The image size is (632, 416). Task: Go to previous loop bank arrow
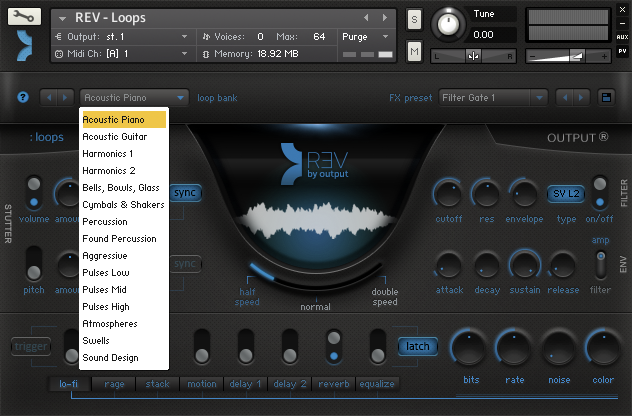49,98
